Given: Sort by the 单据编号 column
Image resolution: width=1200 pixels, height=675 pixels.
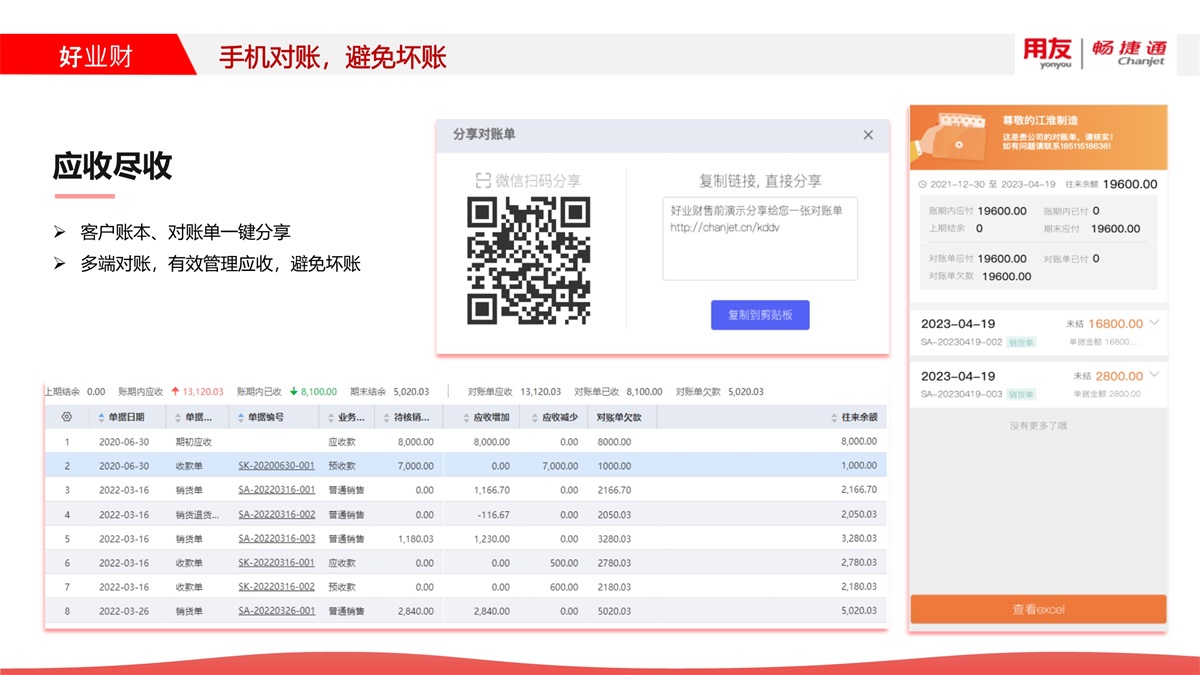Looking at the screenshot, I should pyautogui.click(x=265, y=417).
